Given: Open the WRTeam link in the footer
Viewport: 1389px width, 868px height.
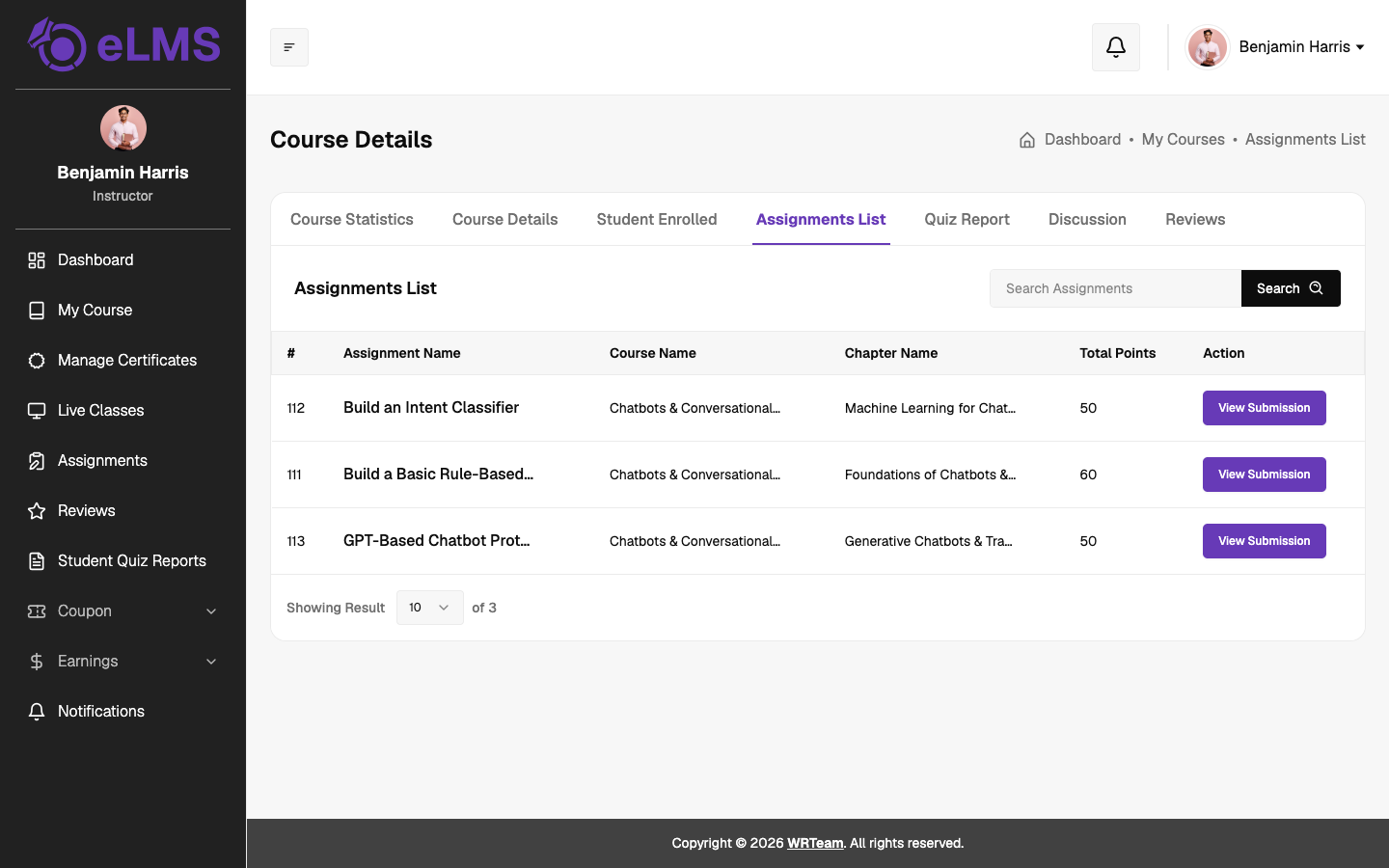Looking at the screenshot, I should point(815,843).
